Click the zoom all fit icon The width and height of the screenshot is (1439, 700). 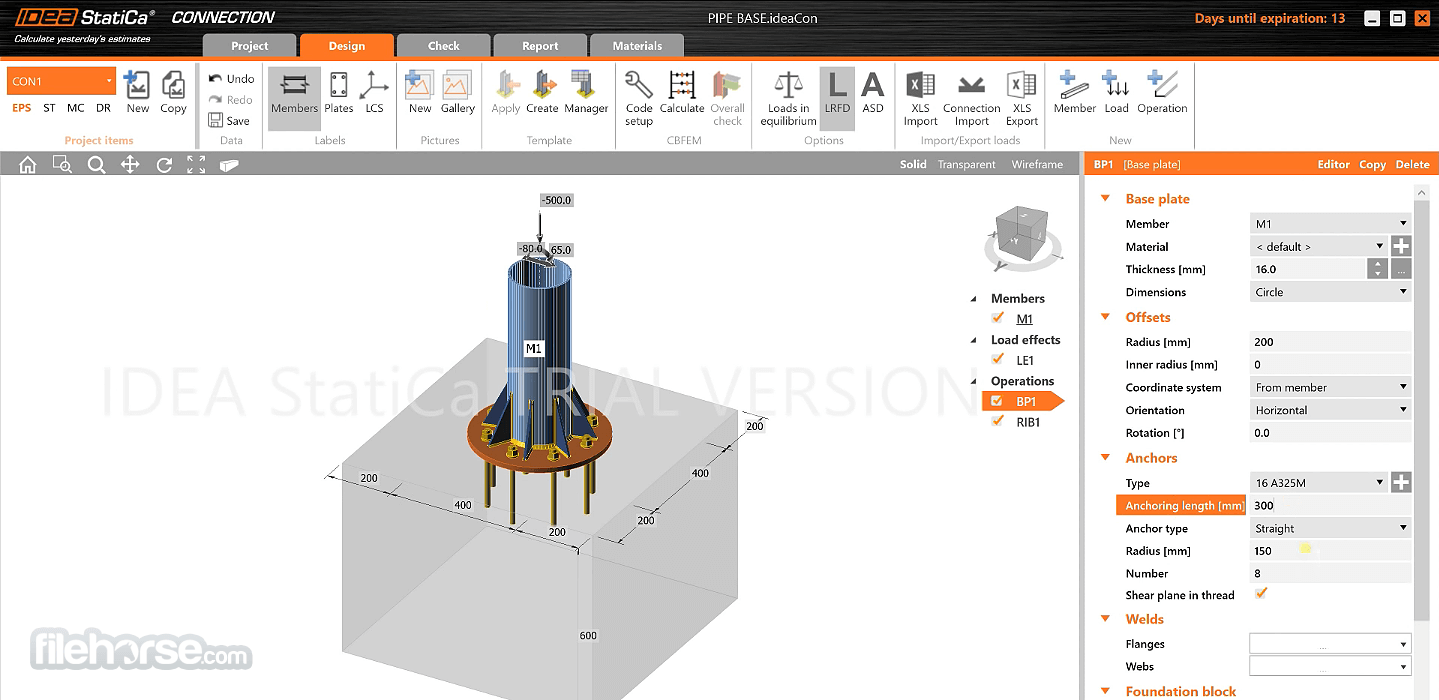196,165
